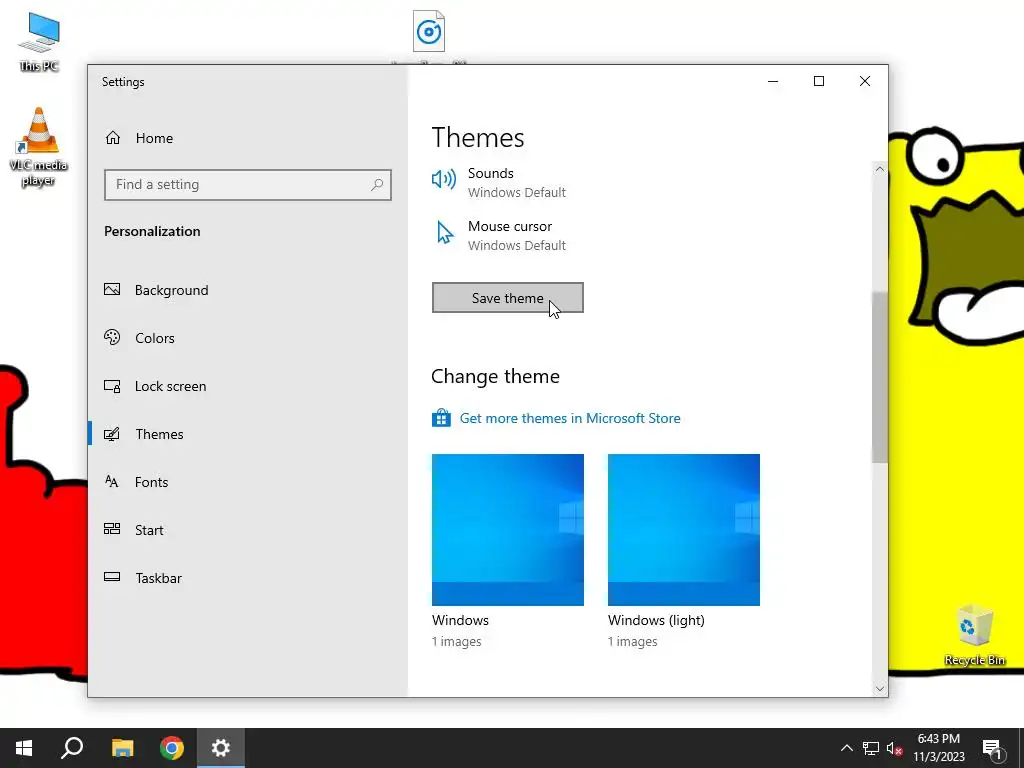Open Start settings page
Screen dimensions: 1024x768
(x=149, y=530)
